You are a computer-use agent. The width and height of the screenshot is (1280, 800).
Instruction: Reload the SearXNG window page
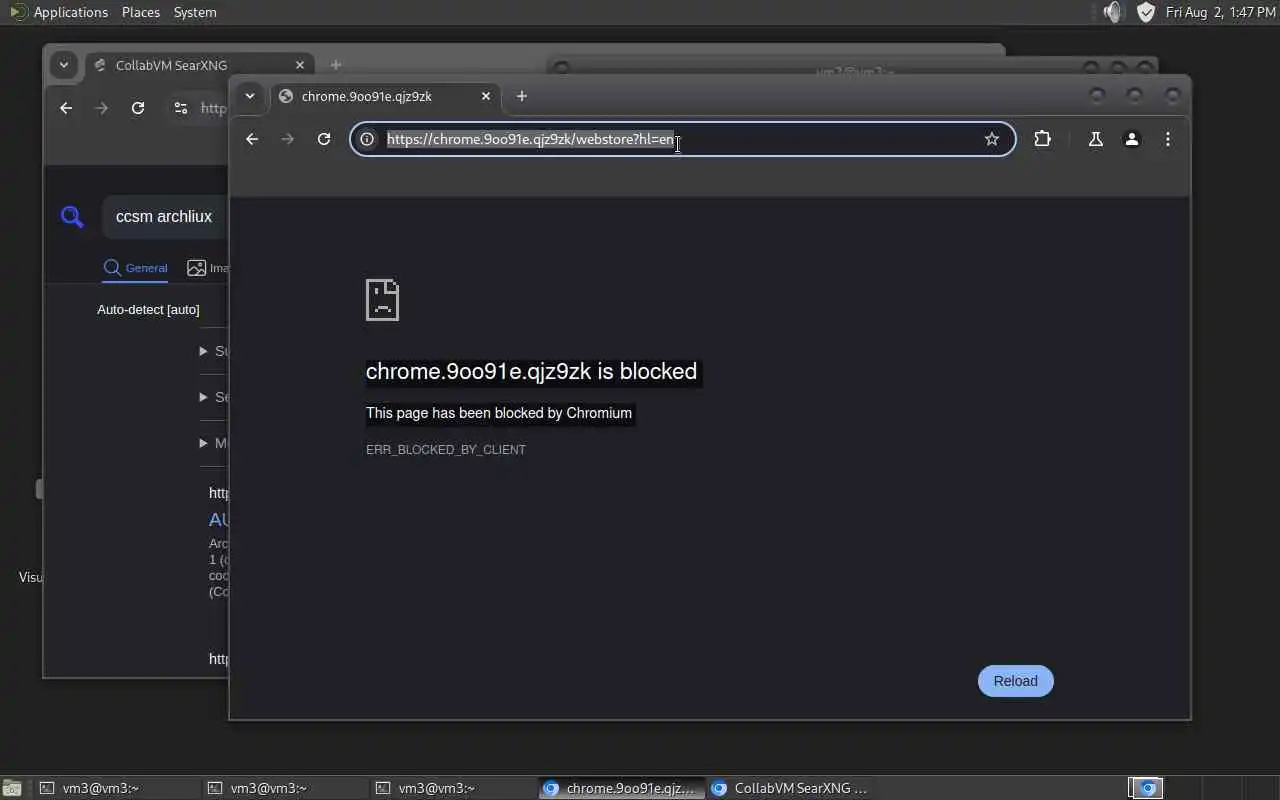click(x=138, y=108)
